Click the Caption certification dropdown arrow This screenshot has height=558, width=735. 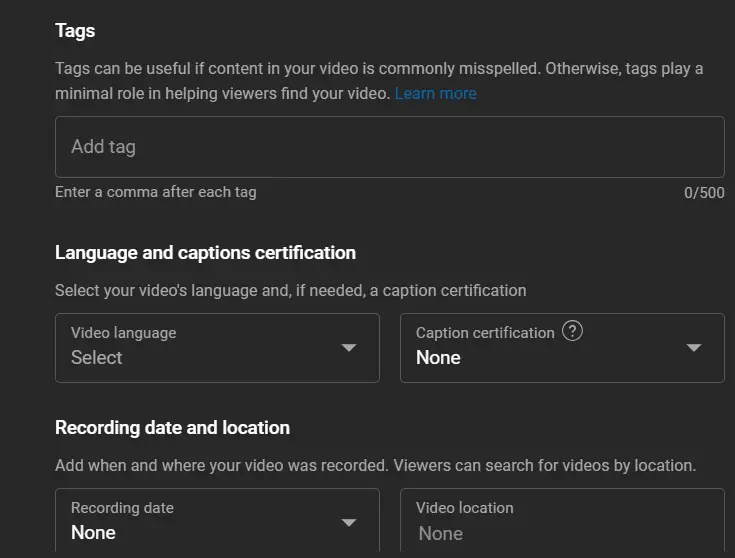click(694, 348)
